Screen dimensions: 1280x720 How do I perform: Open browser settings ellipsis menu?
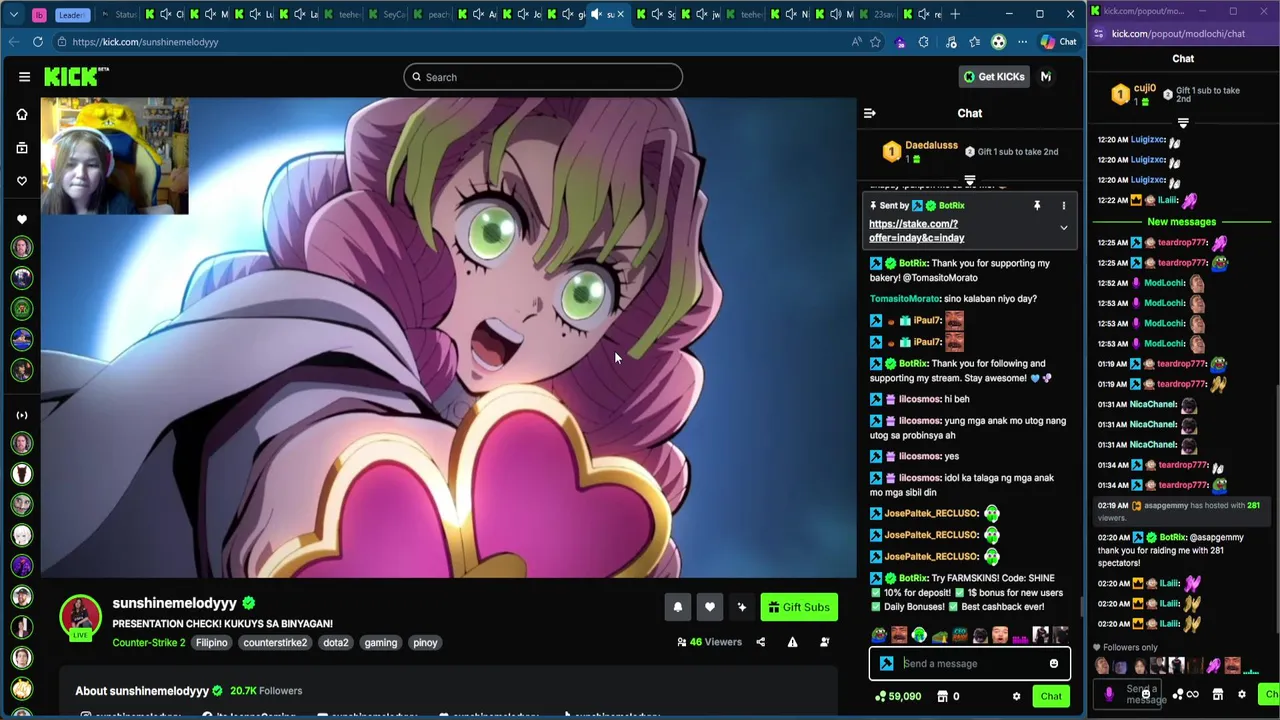[x=1022, y=42]
